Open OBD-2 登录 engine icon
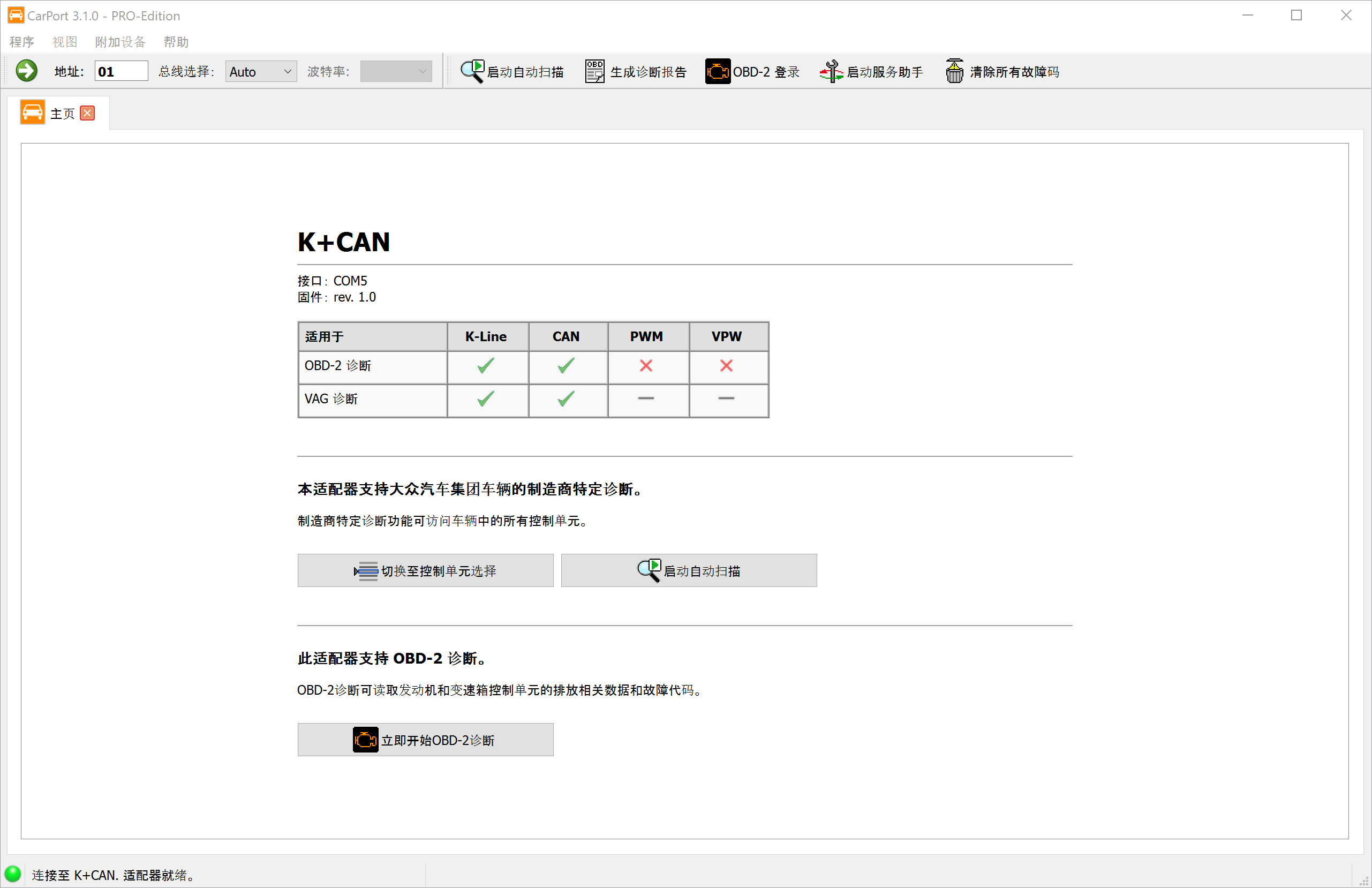This screenshot has width=1372, height=888. pyautogui.click(x=717, y=72)
